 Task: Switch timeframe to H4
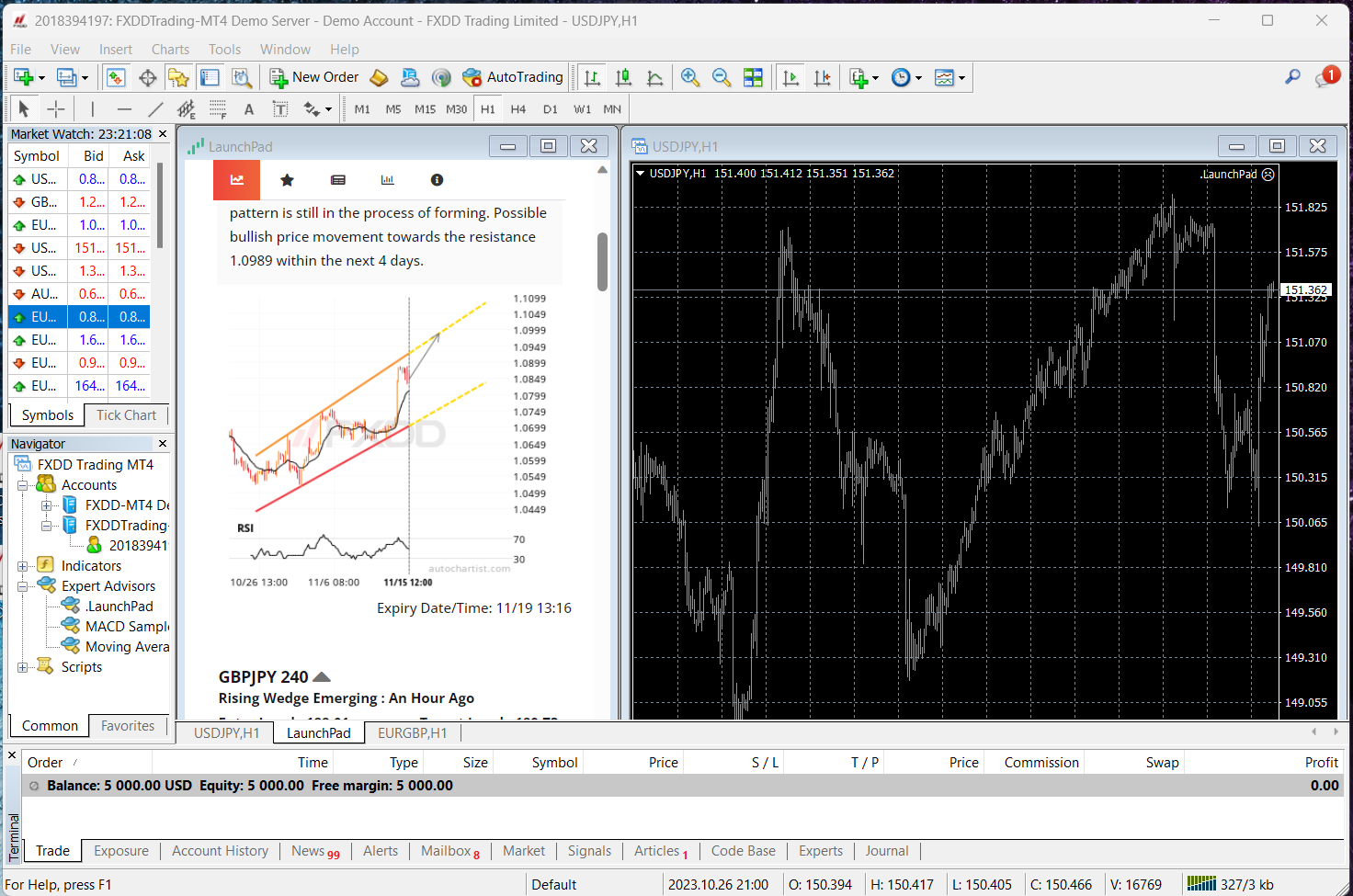click(518, 109)
